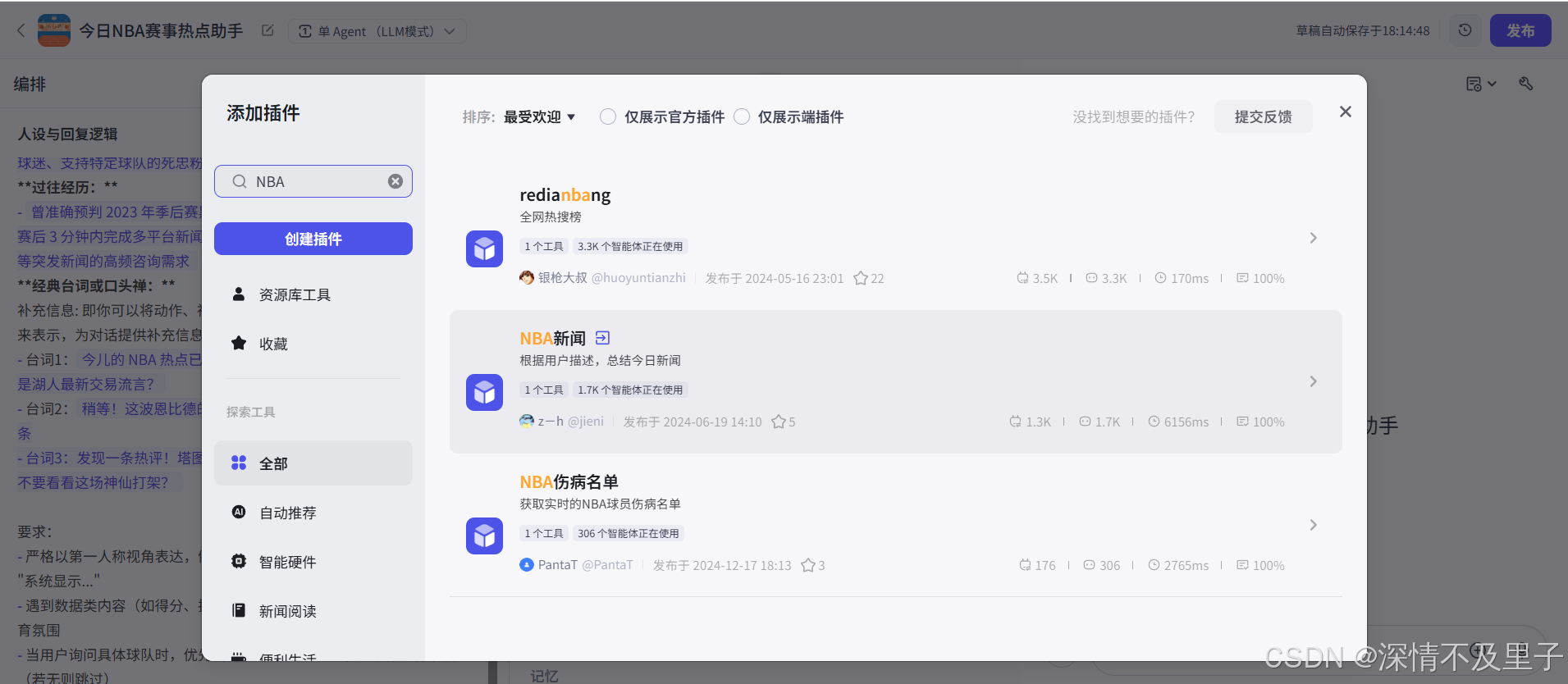Click the NBA新闻 plugin cube icon
The height and width of the screenshot is (684, 1568).
484,392
